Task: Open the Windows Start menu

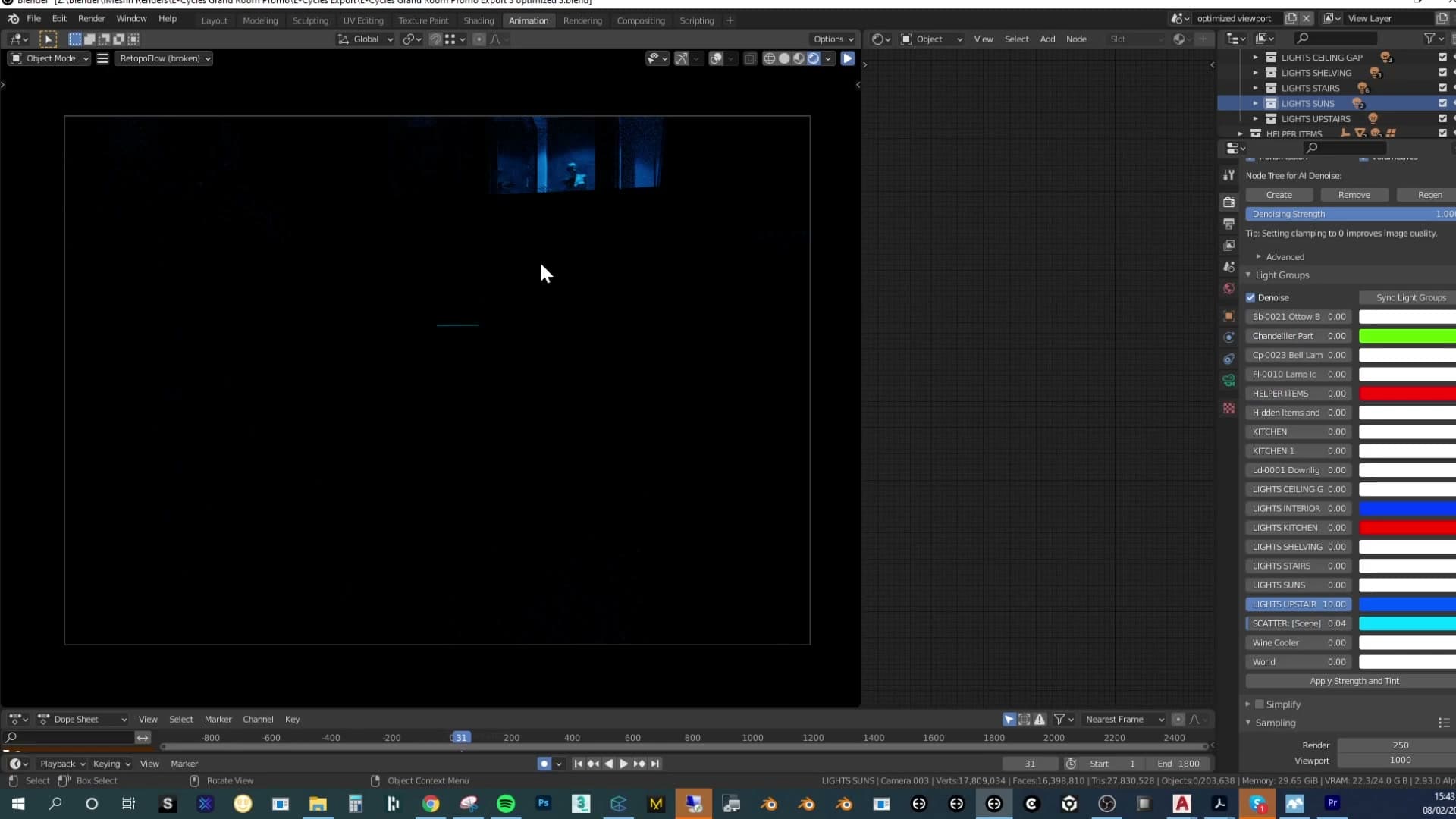Action: point(18,804)
